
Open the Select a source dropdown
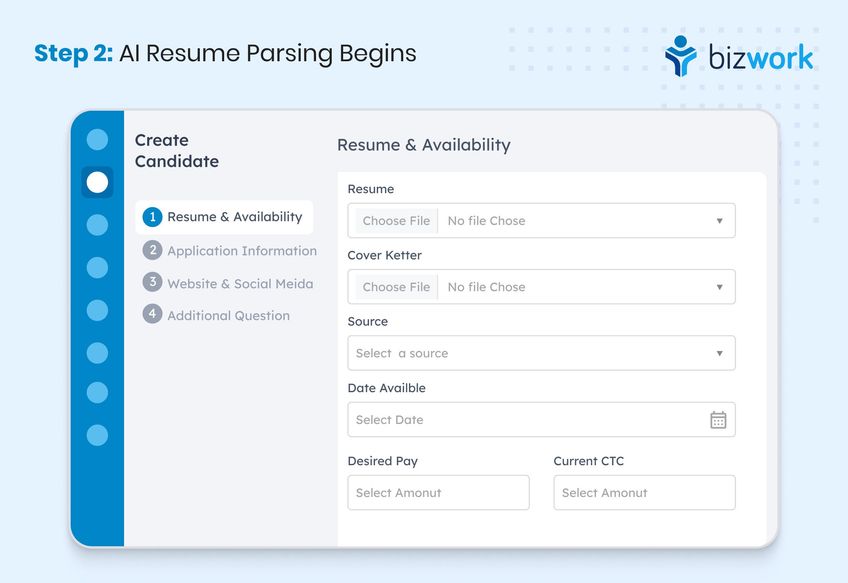point(541,353)
